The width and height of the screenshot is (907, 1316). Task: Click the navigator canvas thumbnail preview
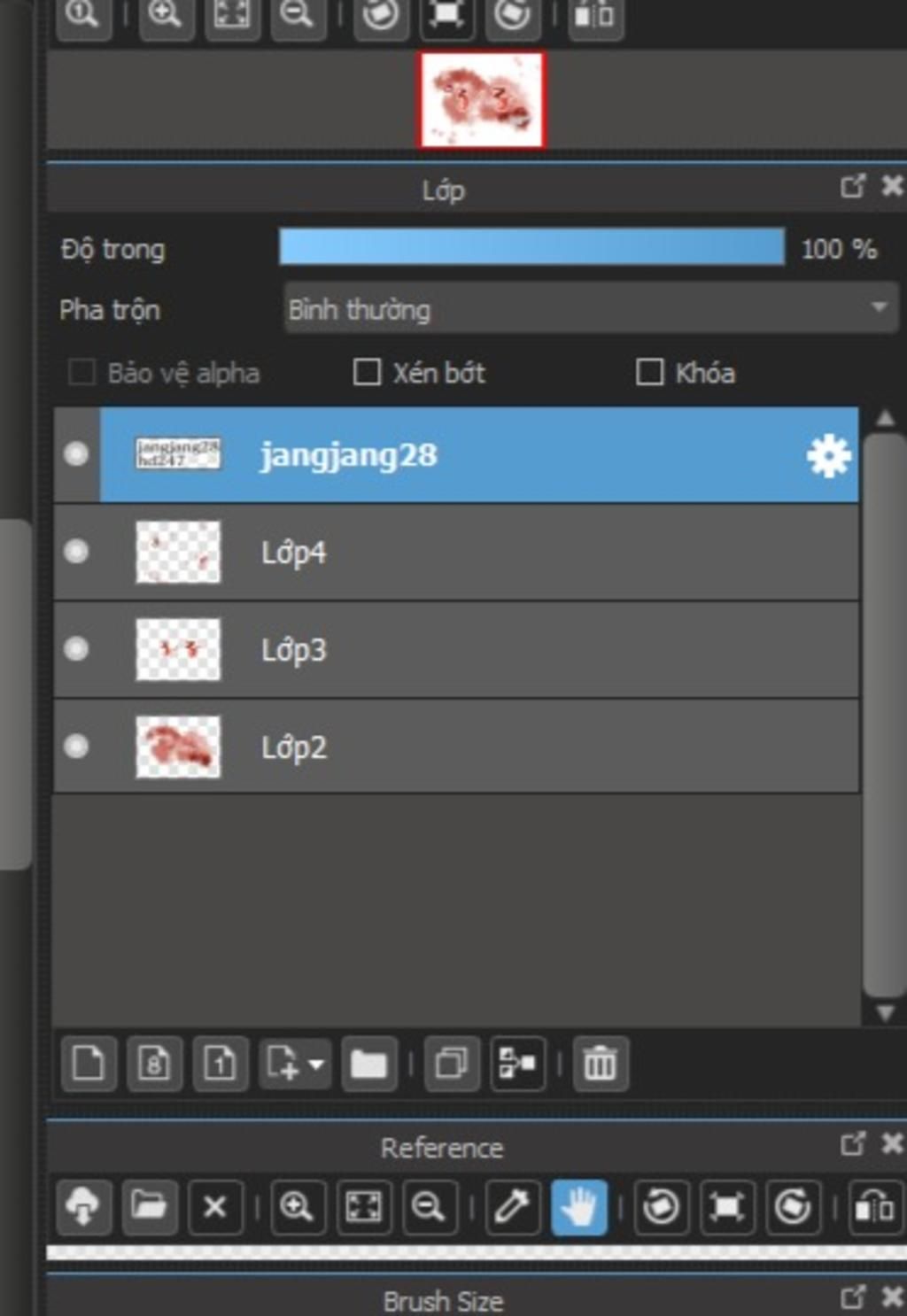coord(482,99)
